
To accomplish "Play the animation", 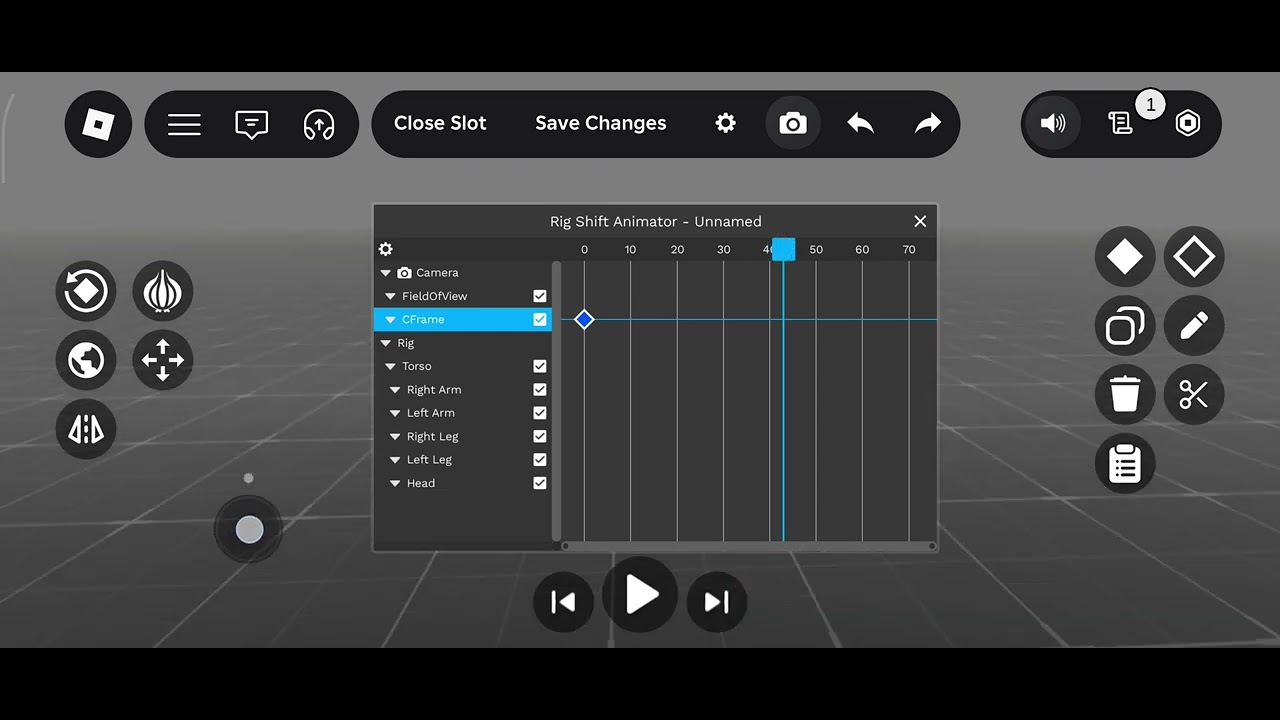I will (x=640, y=596).
